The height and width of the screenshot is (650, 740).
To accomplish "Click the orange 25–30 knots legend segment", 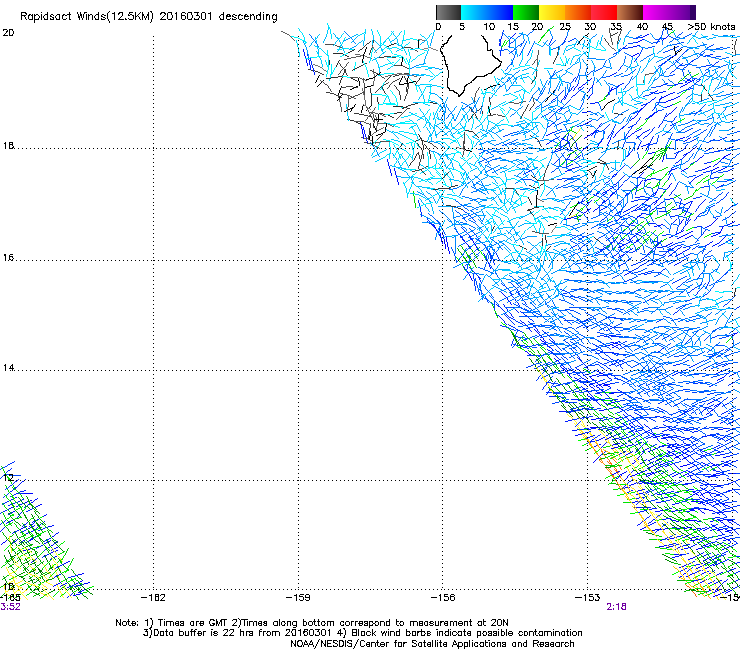I will (578, 12).
